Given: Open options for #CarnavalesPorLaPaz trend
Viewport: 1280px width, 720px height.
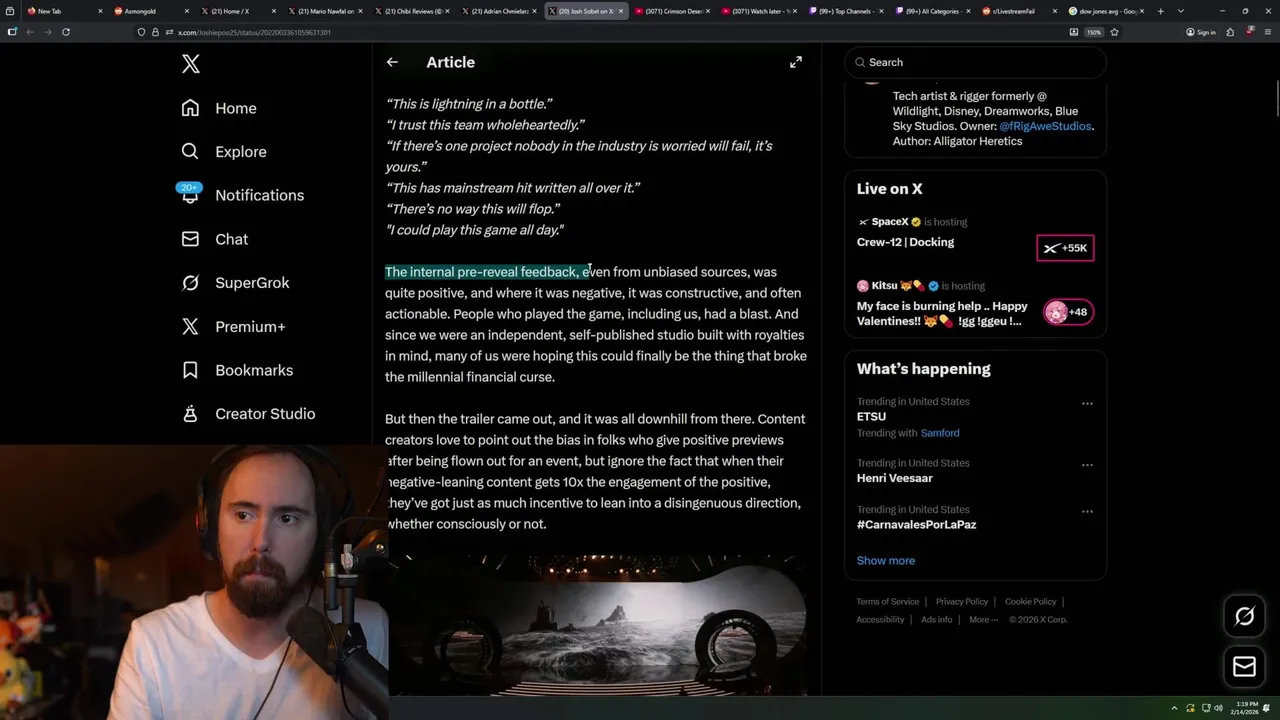Looking at the screenshot, I should click(x=1087, y=511).
